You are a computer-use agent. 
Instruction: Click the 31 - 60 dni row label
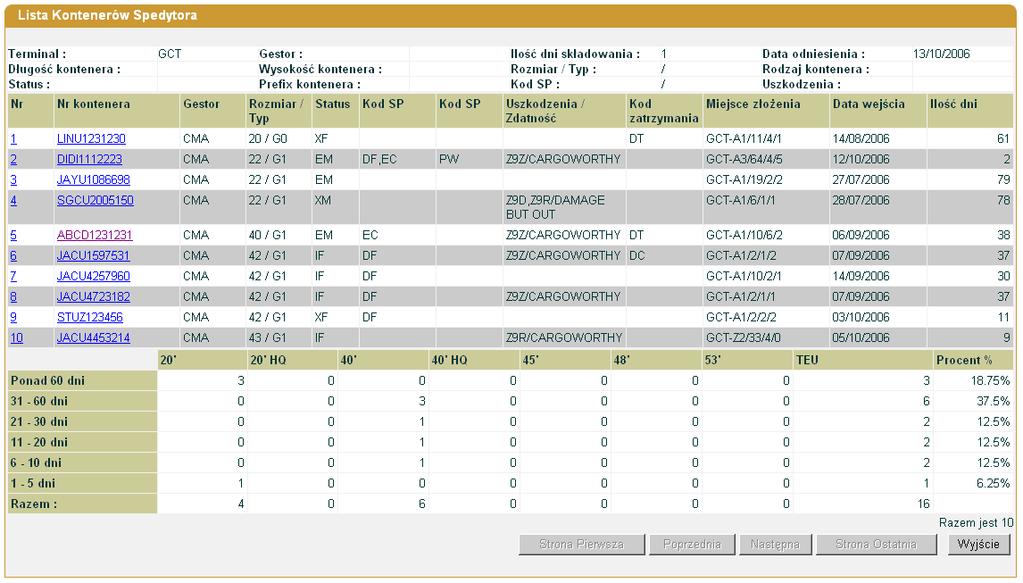point(82,401)
